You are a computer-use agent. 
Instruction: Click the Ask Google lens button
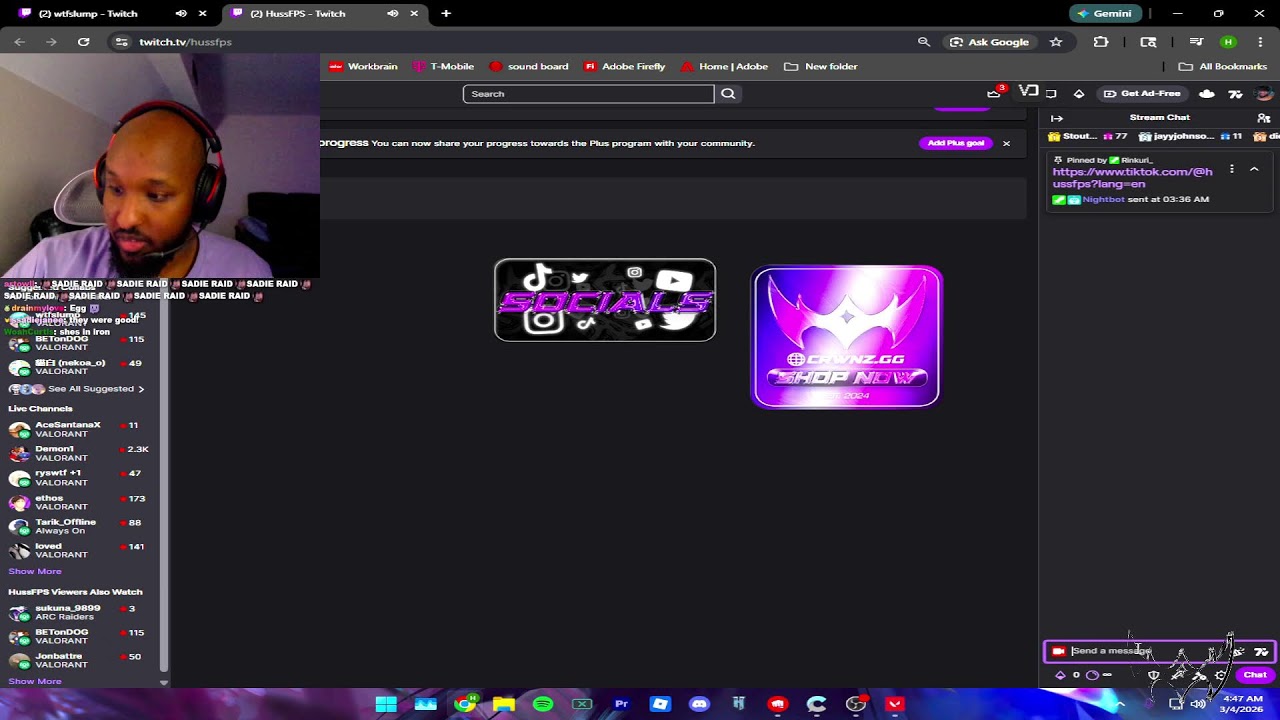[x=989, y=42]
